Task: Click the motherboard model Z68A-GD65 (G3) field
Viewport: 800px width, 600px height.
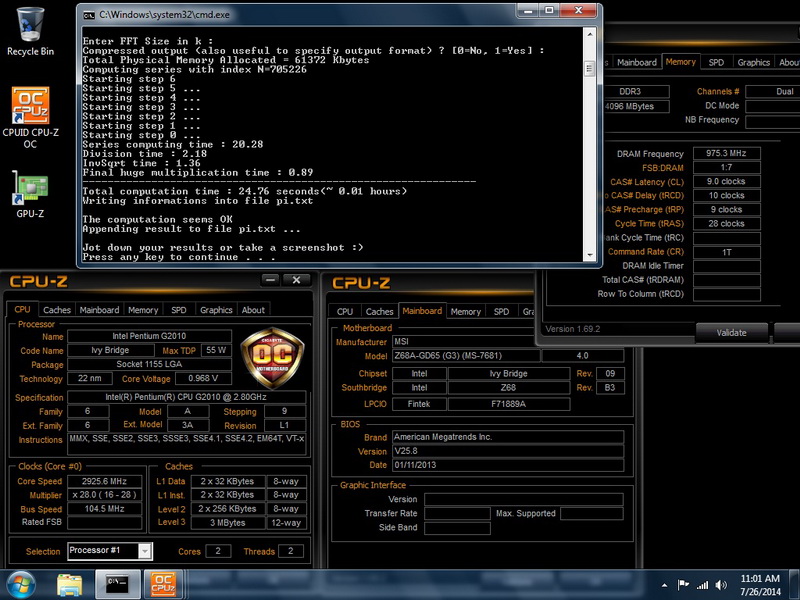Action: 466,356
